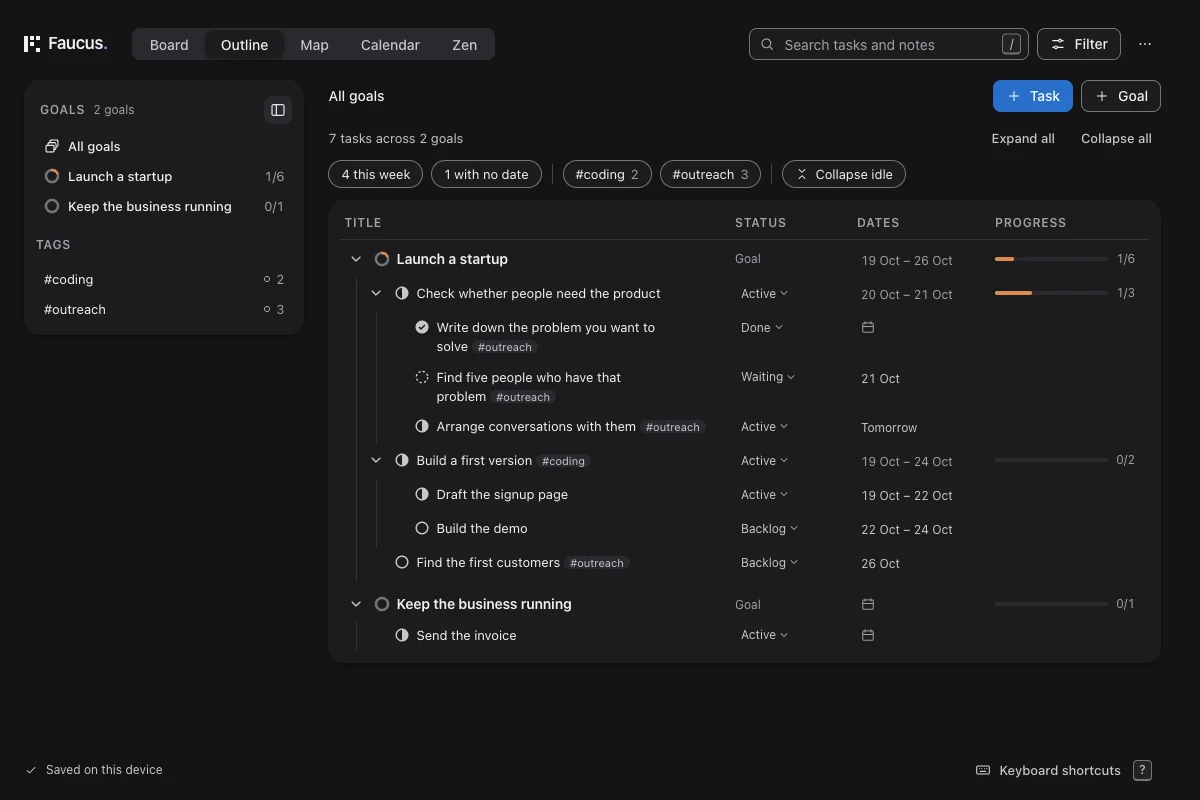Click the blue Task button

pyautogui.click(x=1033, y=96)
